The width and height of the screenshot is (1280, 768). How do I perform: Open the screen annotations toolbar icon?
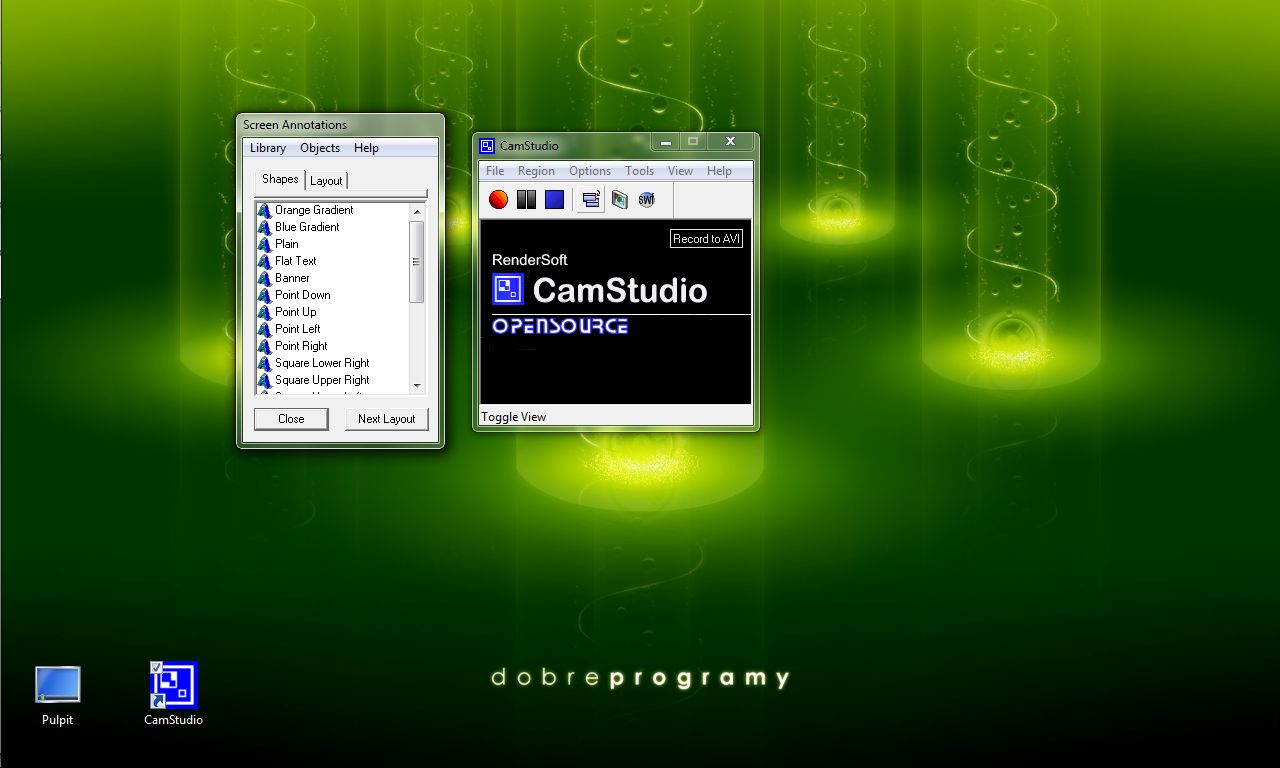click(619, 200)
